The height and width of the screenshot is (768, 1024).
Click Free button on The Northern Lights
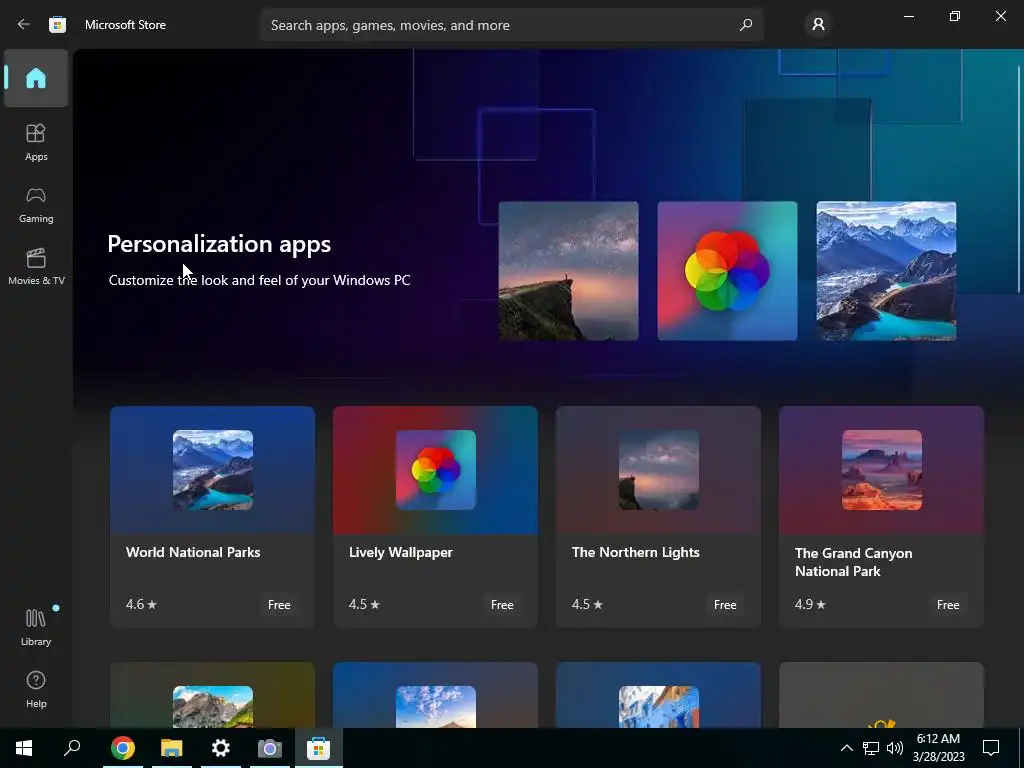725,605
